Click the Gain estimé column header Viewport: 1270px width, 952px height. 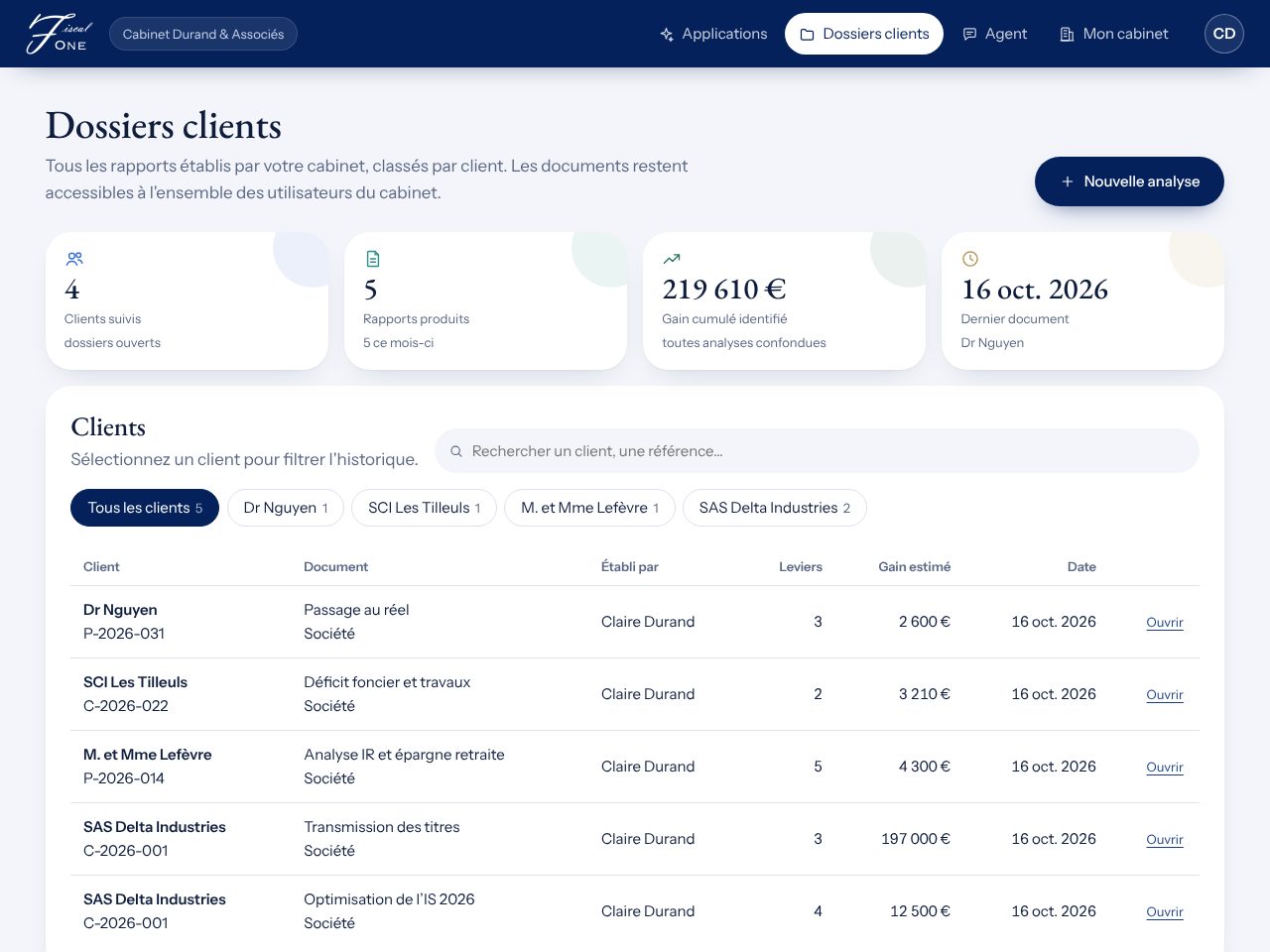(x=914, y=567)
